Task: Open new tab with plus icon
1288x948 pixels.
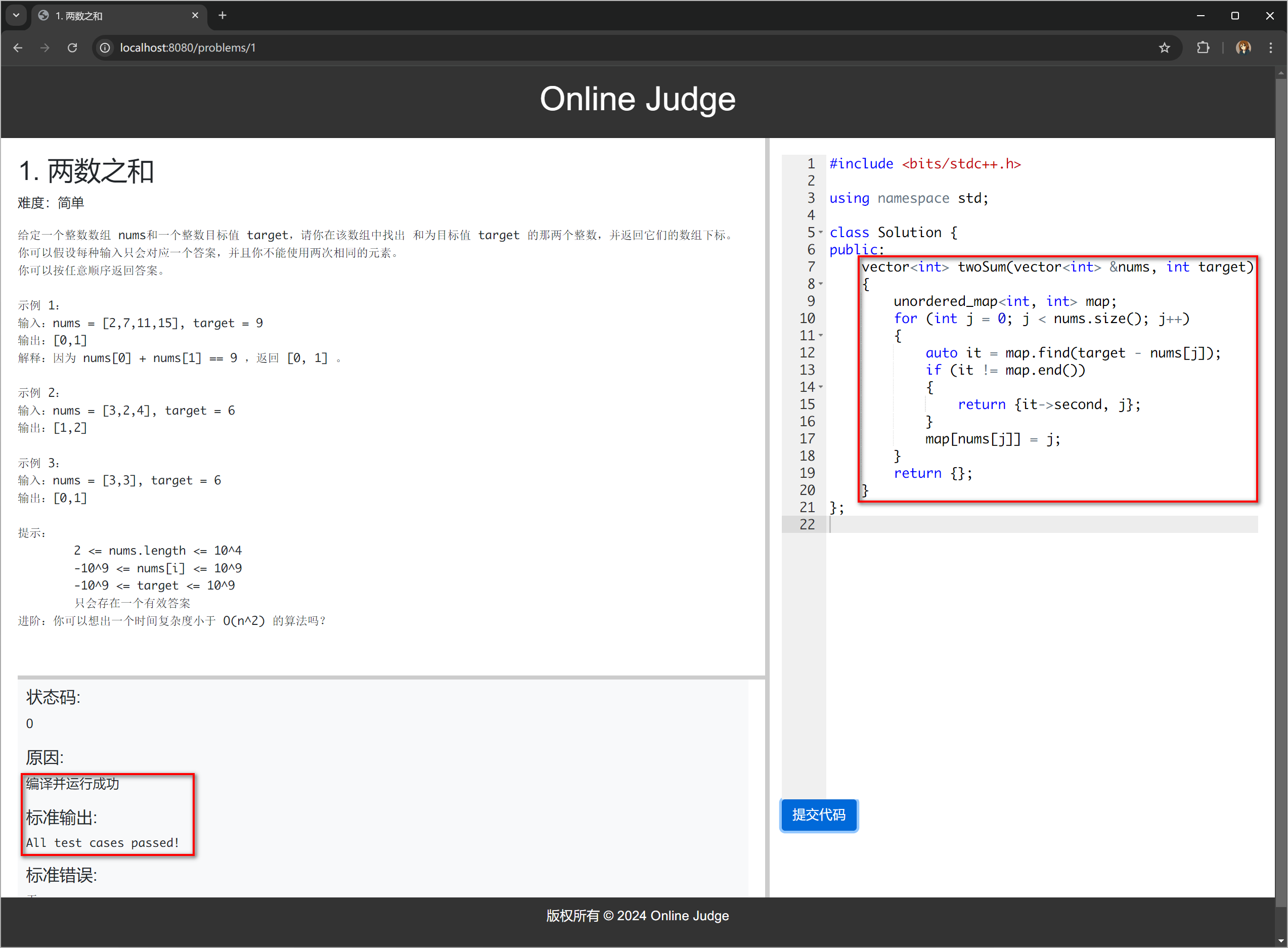Action: tap(223, 16)
